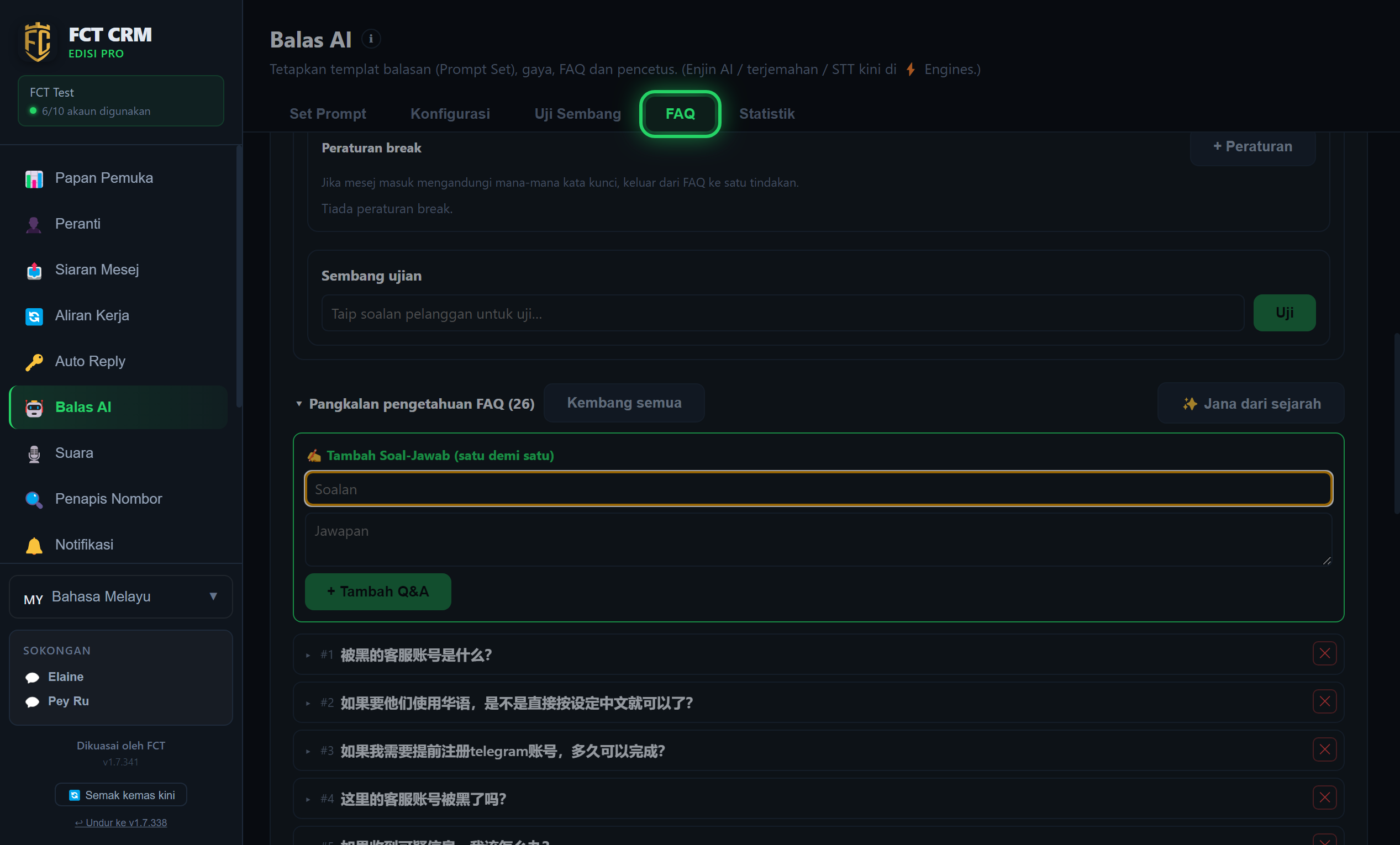Select the FAQ tab
The width and height of the screenshot is (1400, 845).
coord(680,114)
